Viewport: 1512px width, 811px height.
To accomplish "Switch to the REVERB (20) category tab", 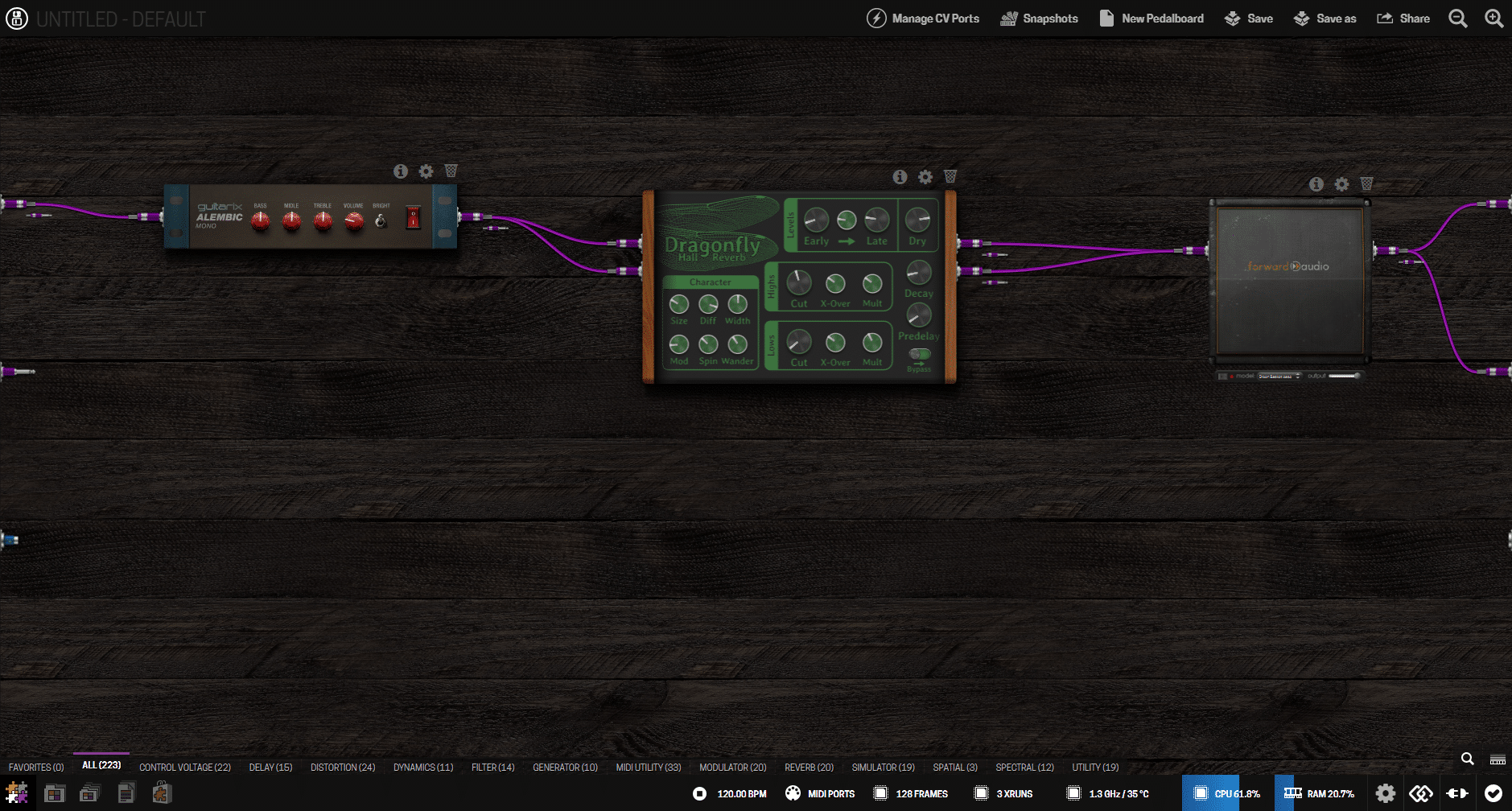I will 809,767.
